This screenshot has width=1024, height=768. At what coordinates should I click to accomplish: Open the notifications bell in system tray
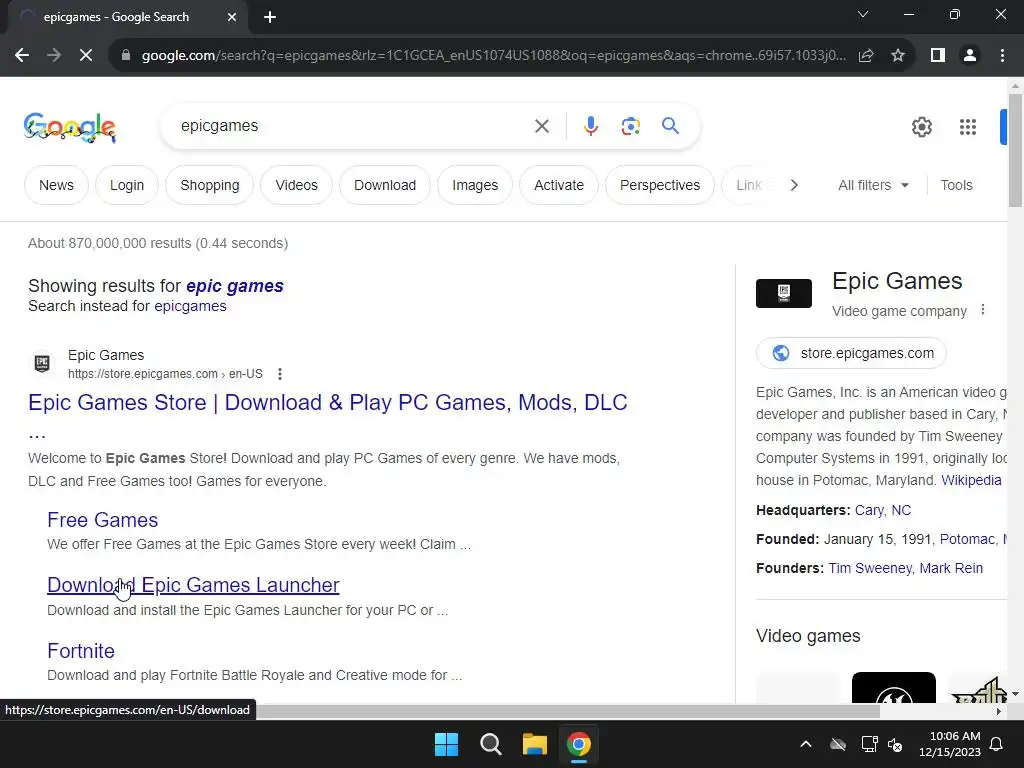tap(997, 744)
